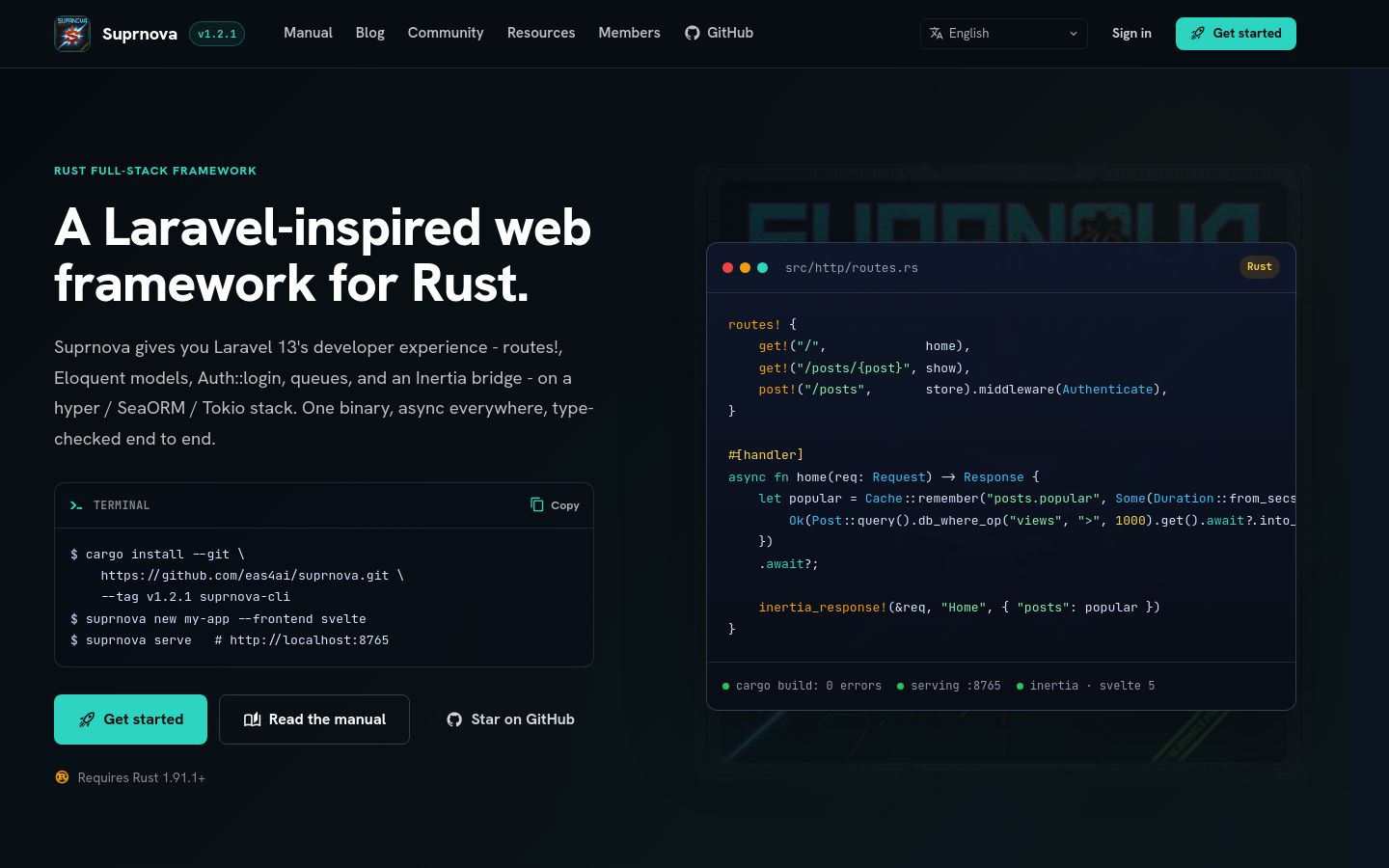Click the "routes! {" line in code
This screenshot has width=1389, height=868.
point(762,325)
